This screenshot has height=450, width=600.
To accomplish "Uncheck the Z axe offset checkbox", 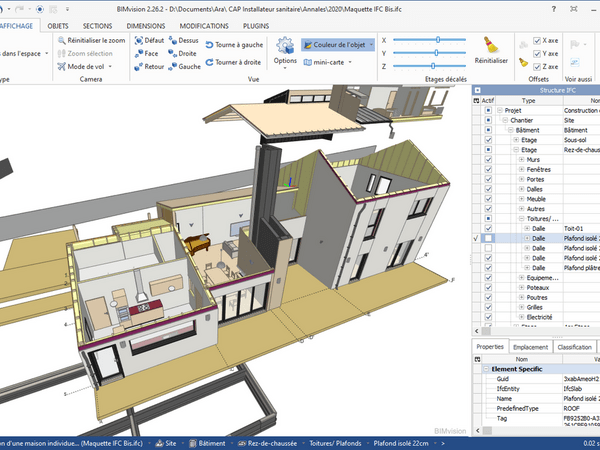I will [537, 67].
